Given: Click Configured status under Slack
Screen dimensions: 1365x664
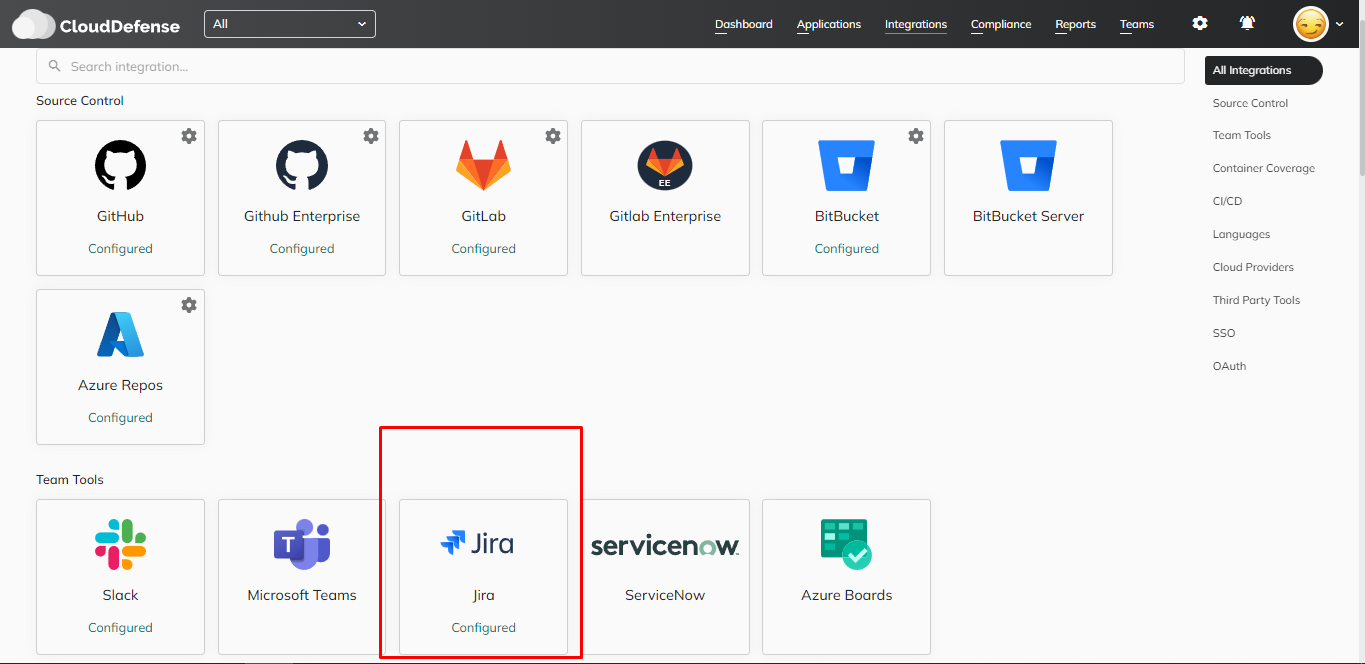Looking at the screenshot, I should pos(120,628).
